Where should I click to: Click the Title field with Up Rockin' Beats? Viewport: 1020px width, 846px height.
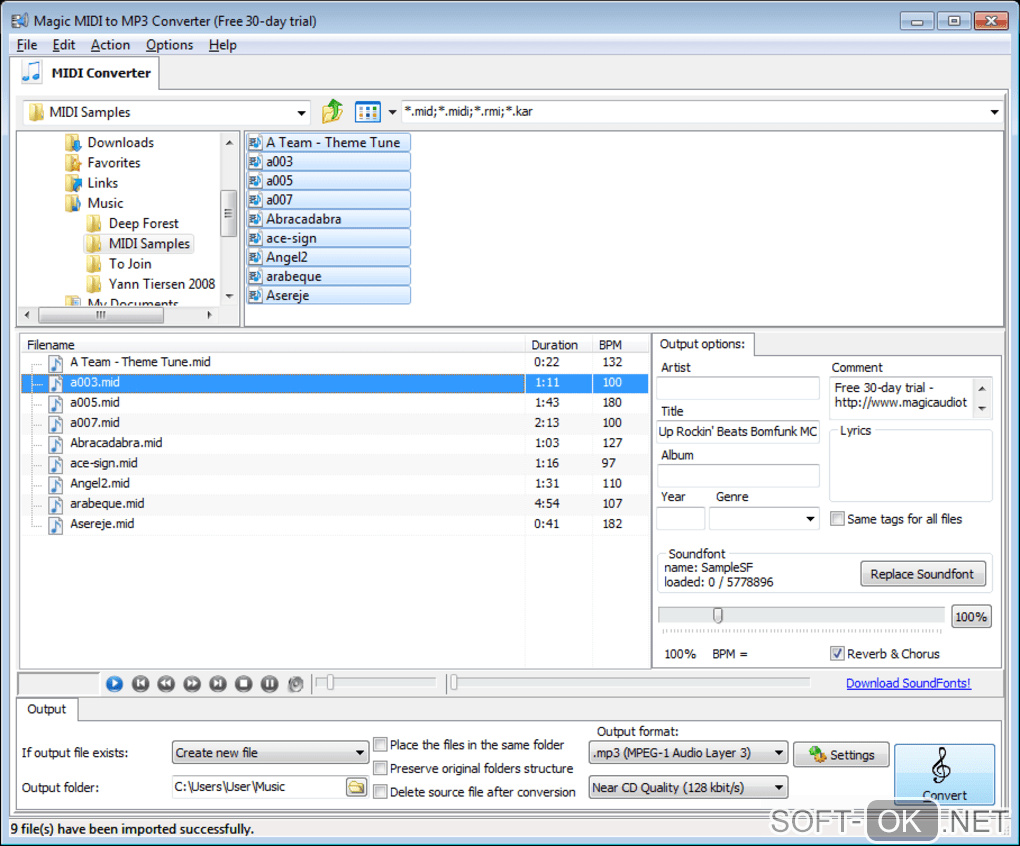[738, 432]
